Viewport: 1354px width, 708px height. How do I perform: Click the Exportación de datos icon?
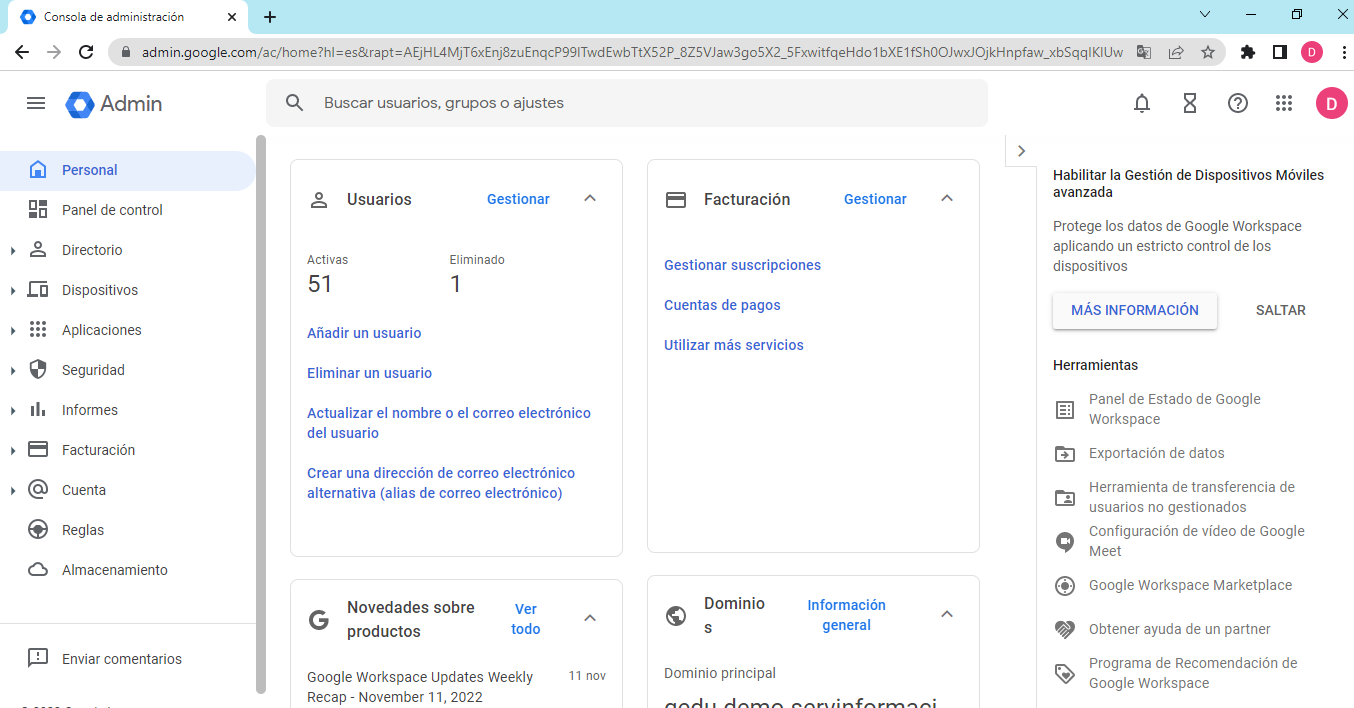pyautogui.click(x=1065, y=454)
